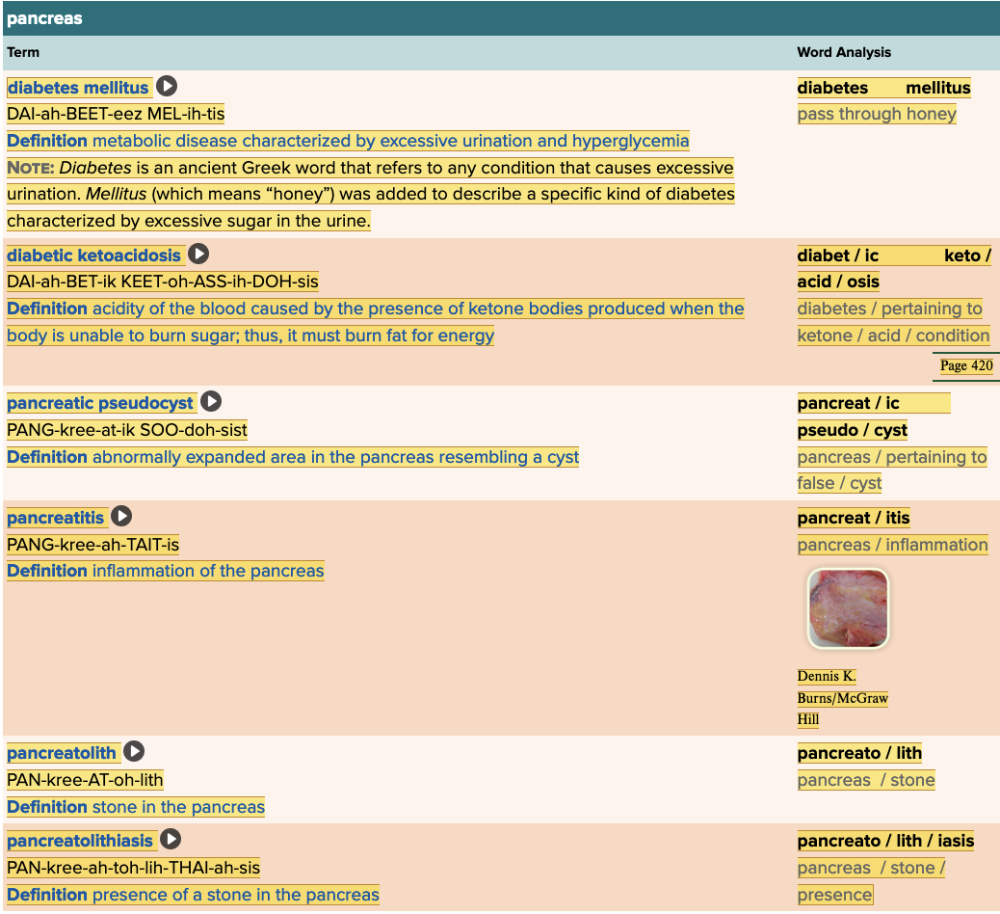Open the pancreatitis photo thumbnail
The image size is (1000, 914).
click(x=848, y=609)
